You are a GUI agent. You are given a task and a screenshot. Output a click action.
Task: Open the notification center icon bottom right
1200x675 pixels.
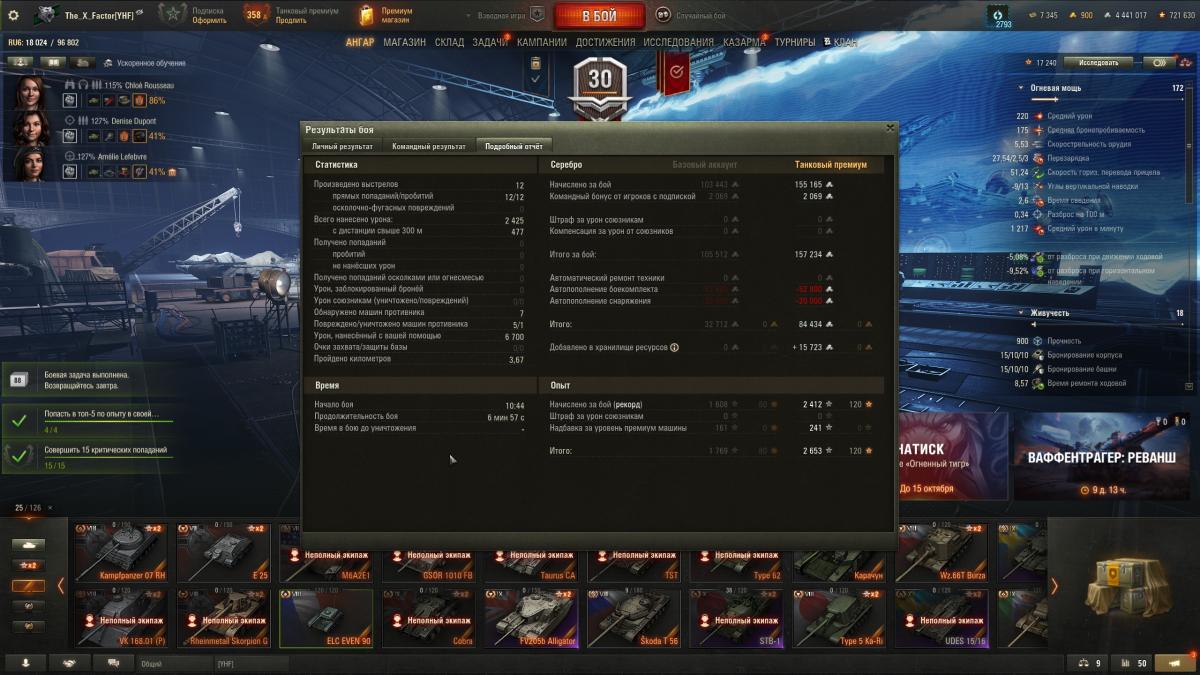1174,662
